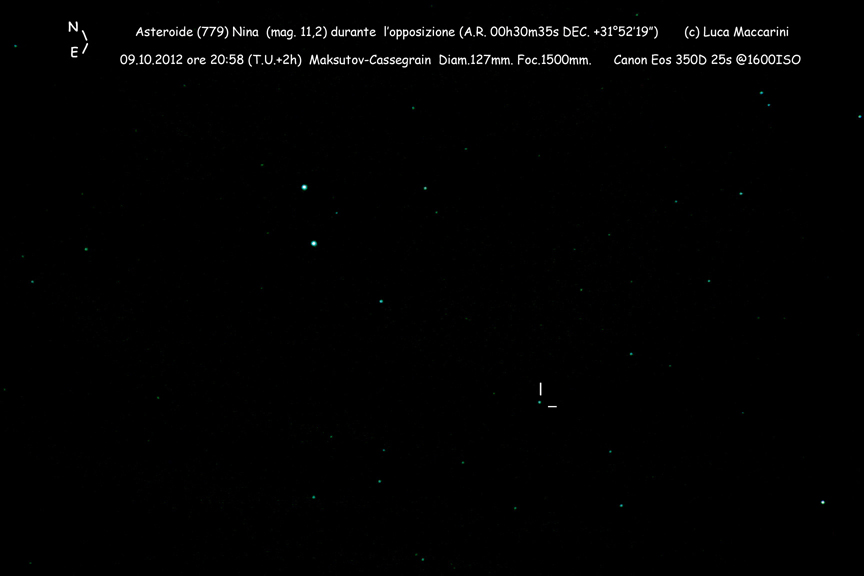864x576 pixels.
Task: Select the coordinates "A.R. 00h30m35s DEC. +31°52'19""
Action: pos(558,32)
